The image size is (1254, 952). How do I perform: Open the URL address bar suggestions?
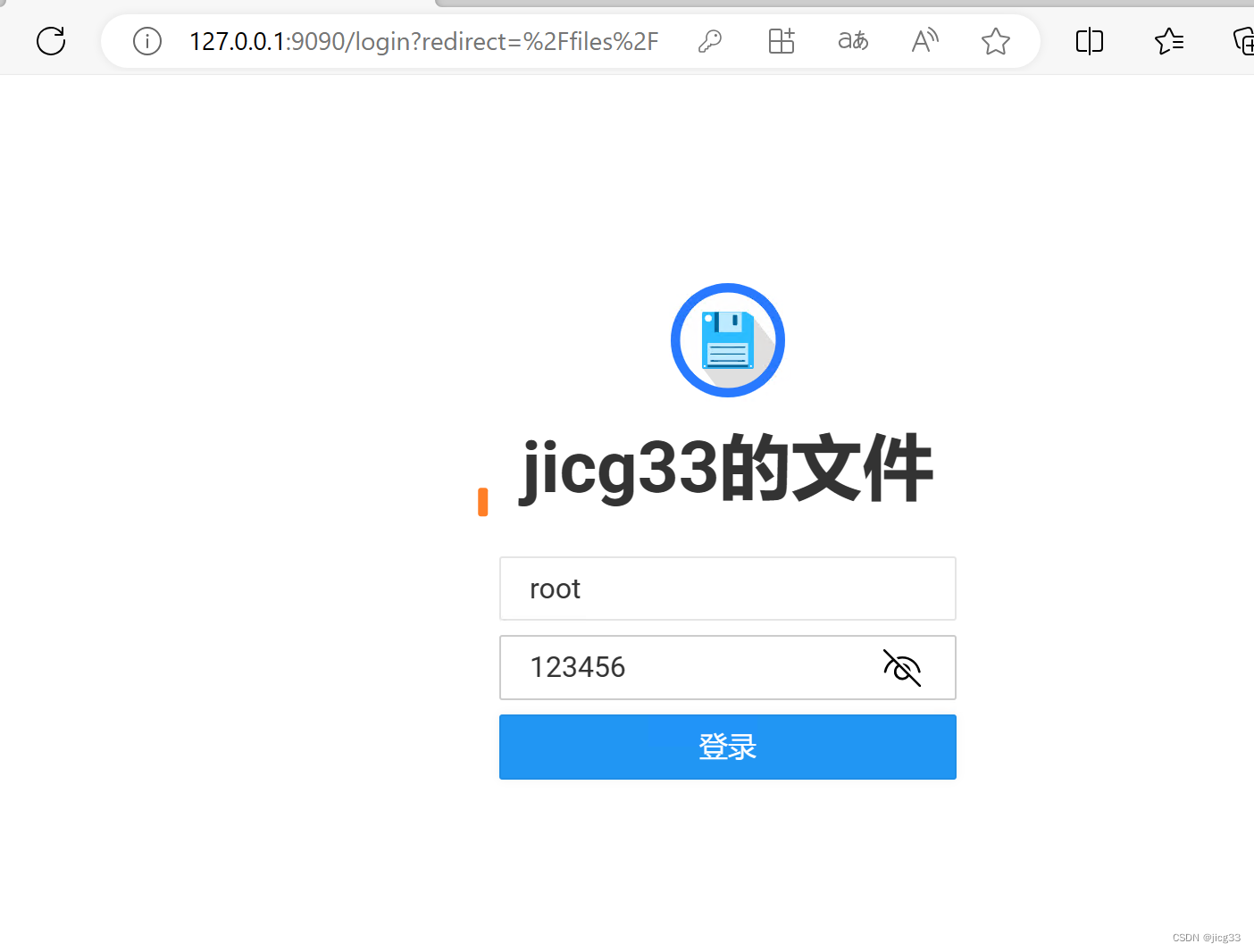tap(420, 41)
